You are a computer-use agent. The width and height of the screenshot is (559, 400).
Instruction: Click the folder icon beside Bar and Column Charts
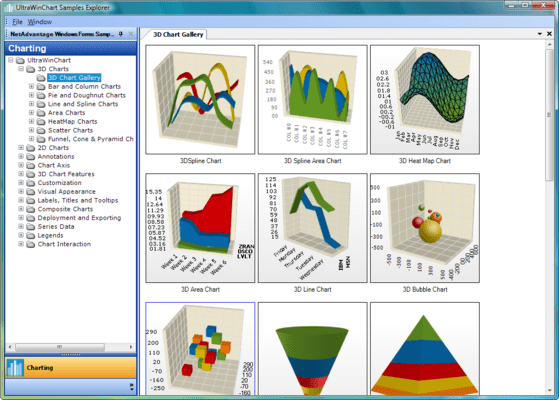click(41, 87)
